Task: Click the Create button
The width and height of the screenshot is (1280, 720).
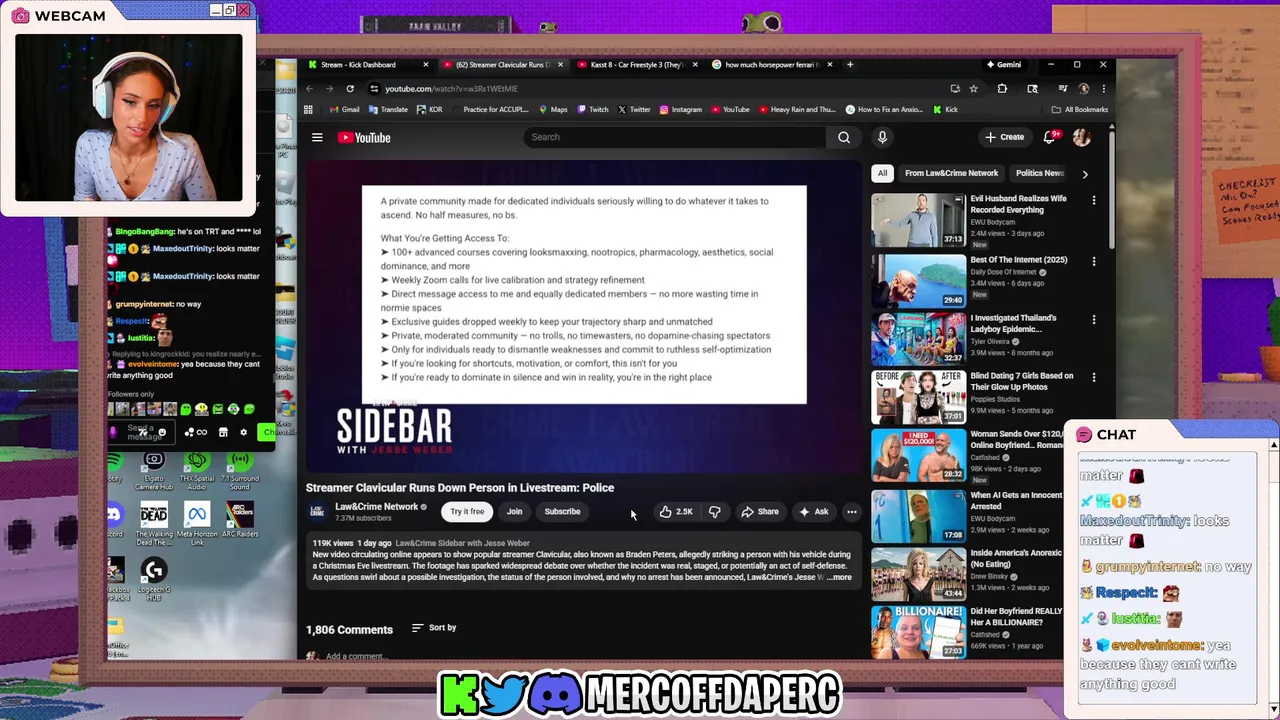Action: click(x=1004, y=137)
